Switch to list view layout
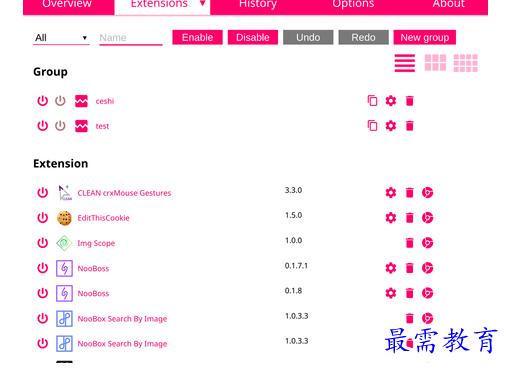This screenshot has height=372, width=506. click(x=405, y=63)
